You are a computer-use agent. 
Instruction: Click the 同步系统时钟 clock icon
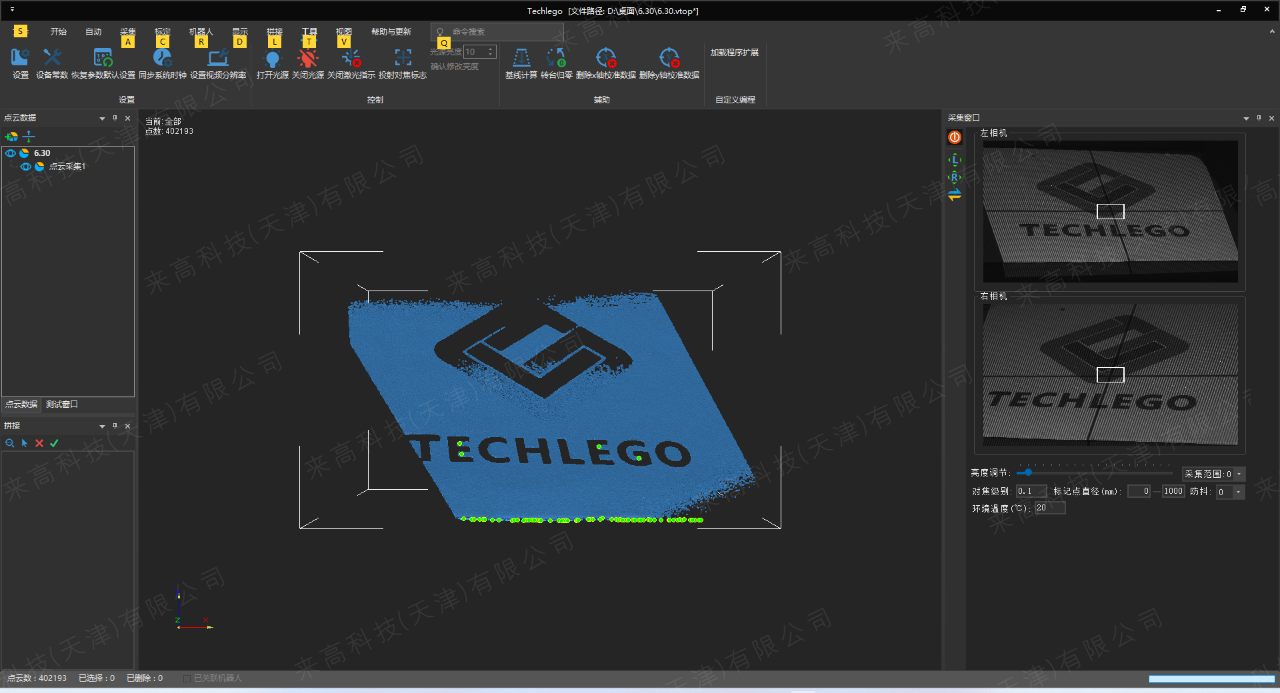pos(162,59)
